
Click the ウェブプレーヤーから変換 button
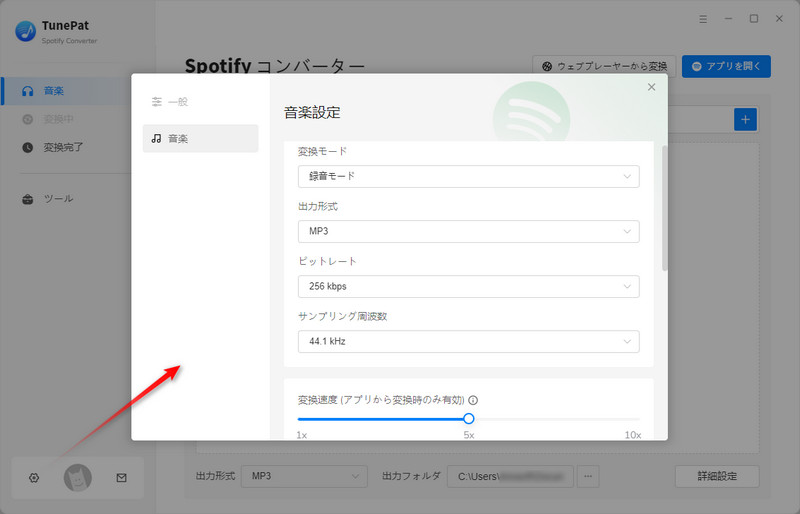604,66
